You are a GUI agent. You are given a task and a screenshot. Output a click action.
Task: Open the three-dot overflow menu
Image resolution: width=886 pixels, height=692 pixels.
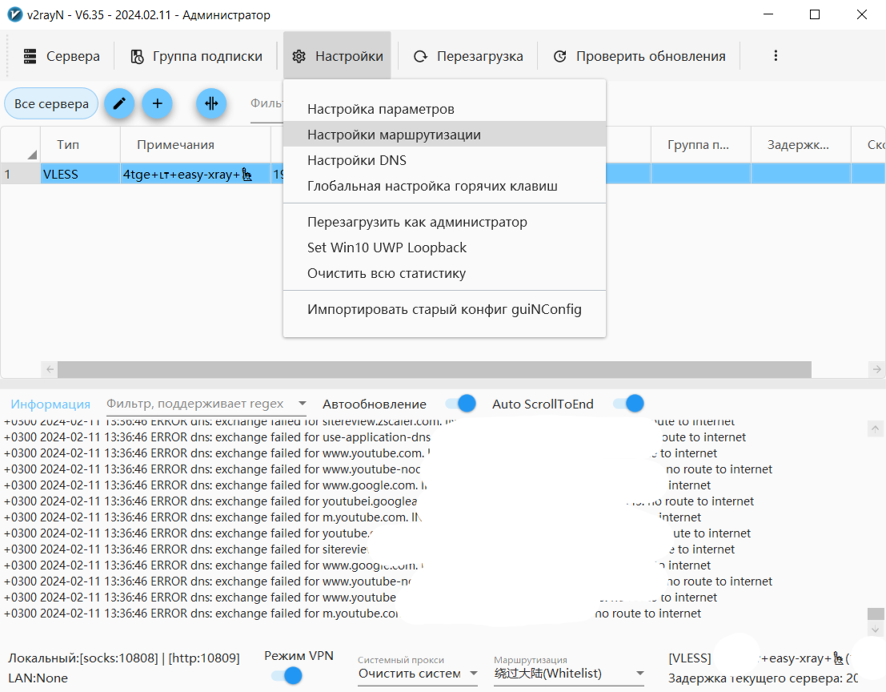(775, 56)
